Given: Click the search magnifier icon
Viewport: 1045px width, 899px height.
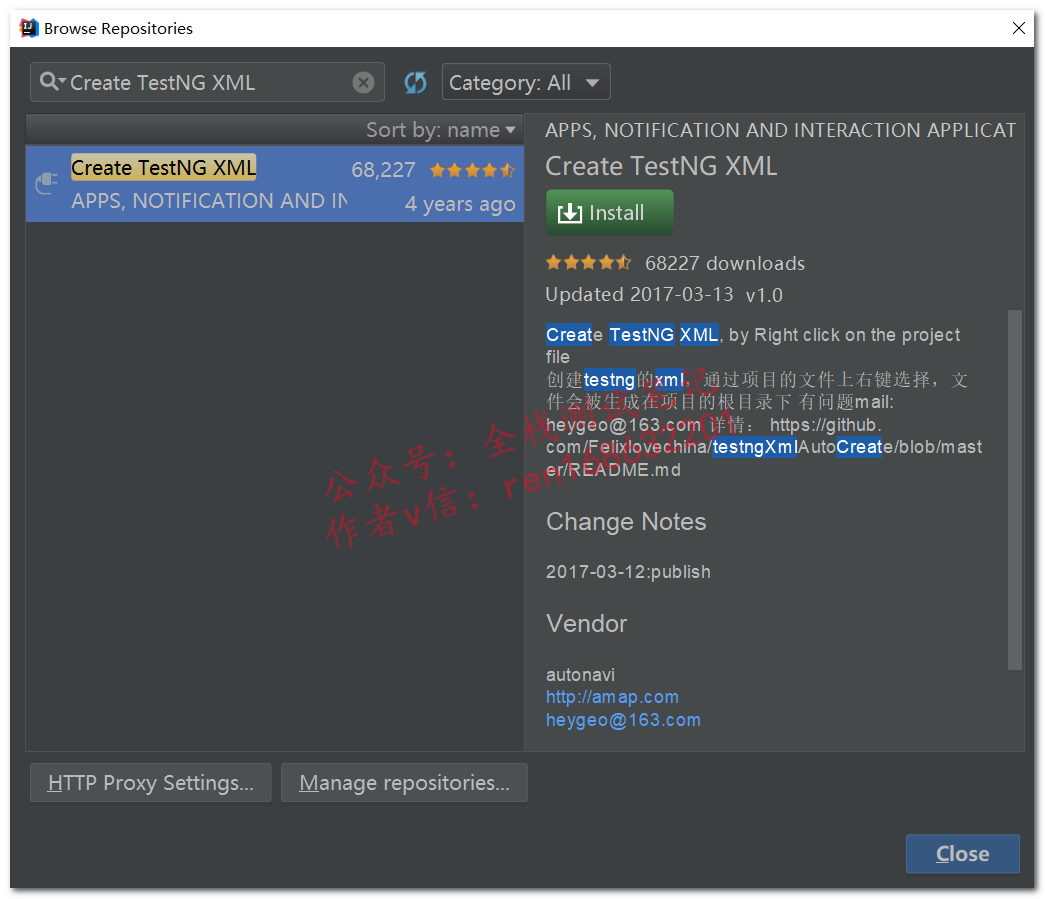Looking at the screenshot, I should (x=52, y=82).
